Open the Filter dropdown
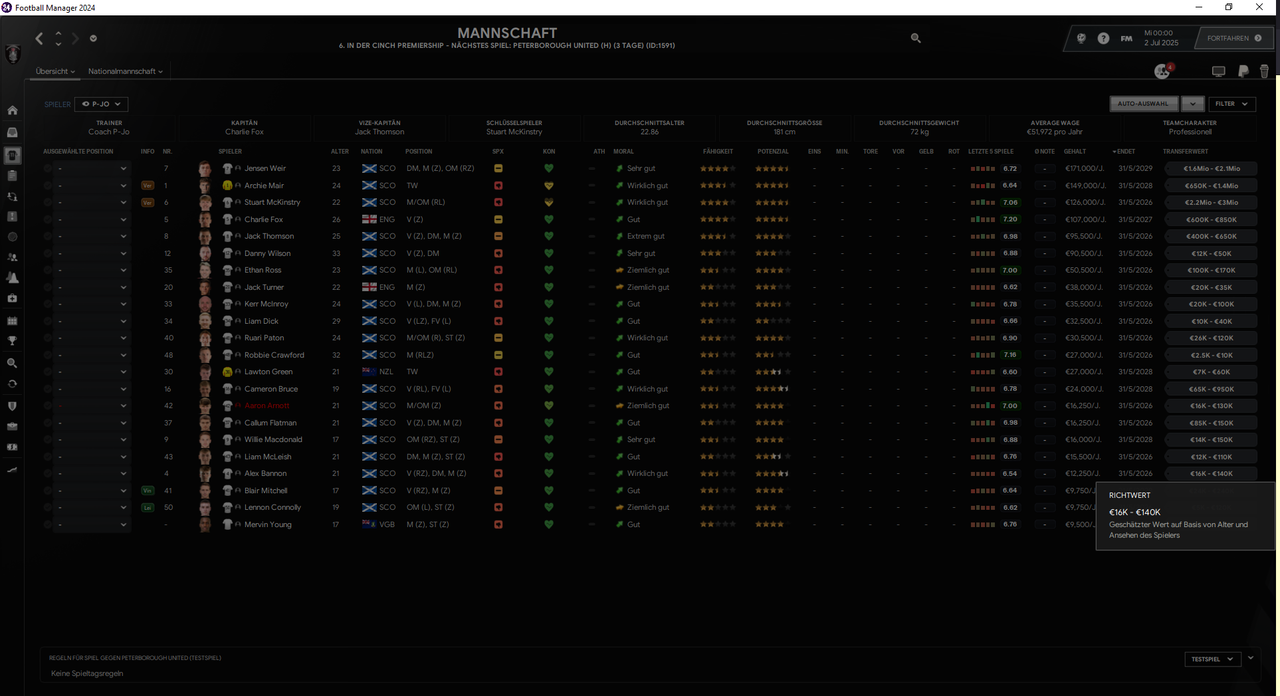The image size is (1280, 696). coord(1232,103)
